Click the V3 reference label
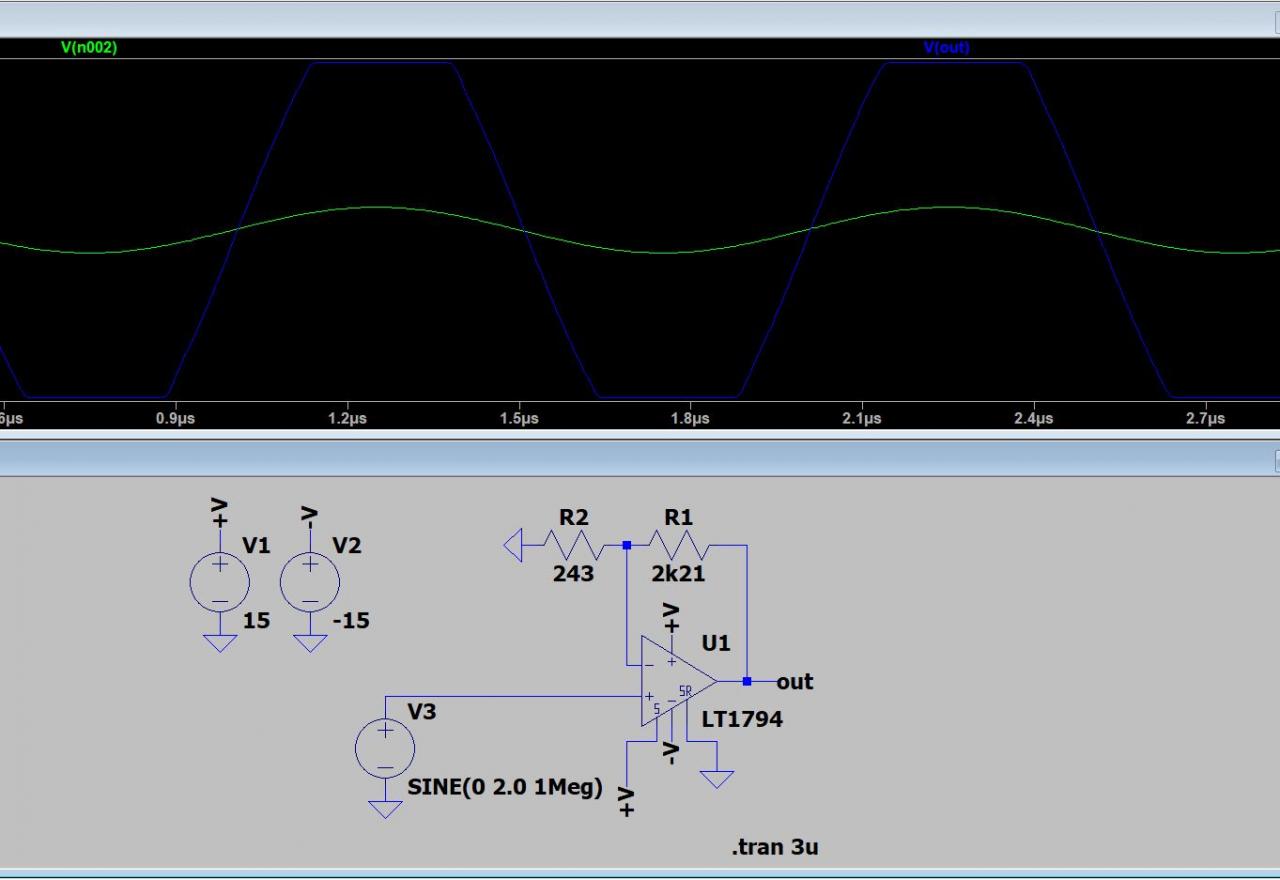The height and width of the screenshot is (880, 1280). [422, 712]
